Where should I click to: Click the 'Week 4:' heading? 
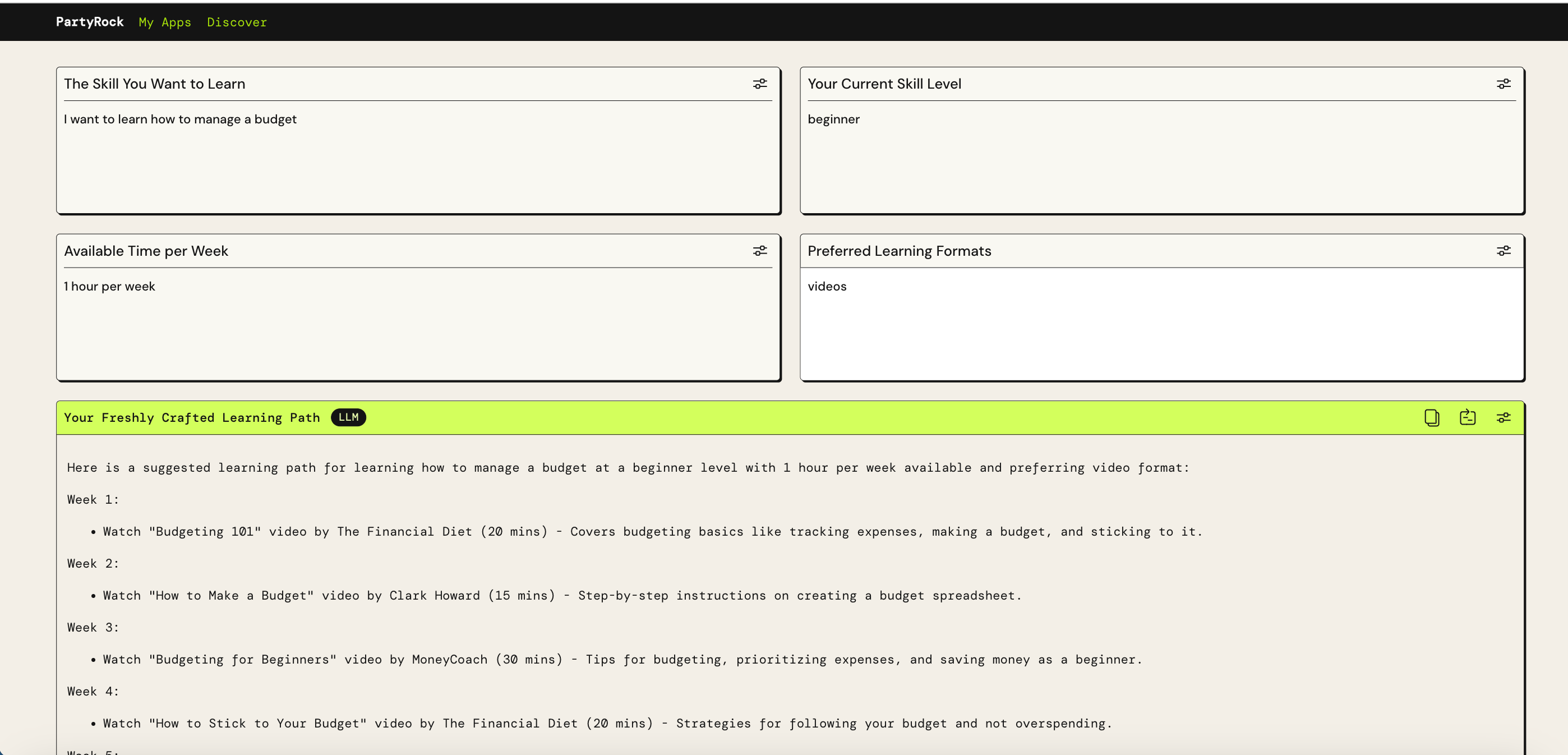point(93,691)
